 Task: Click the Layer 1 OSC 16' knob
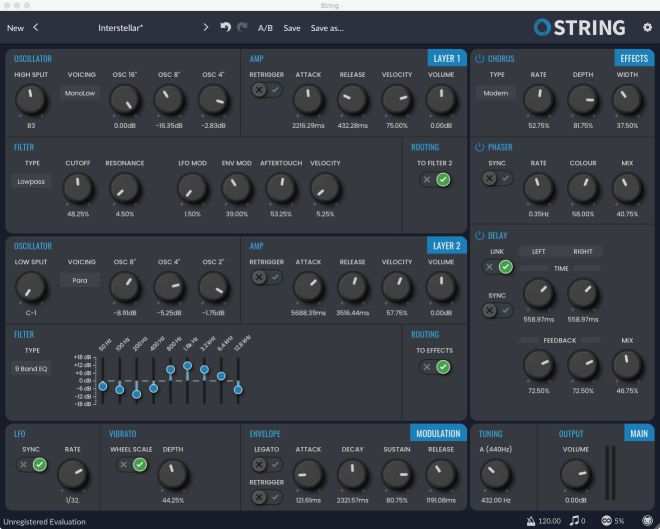click(x=125, y=100)
